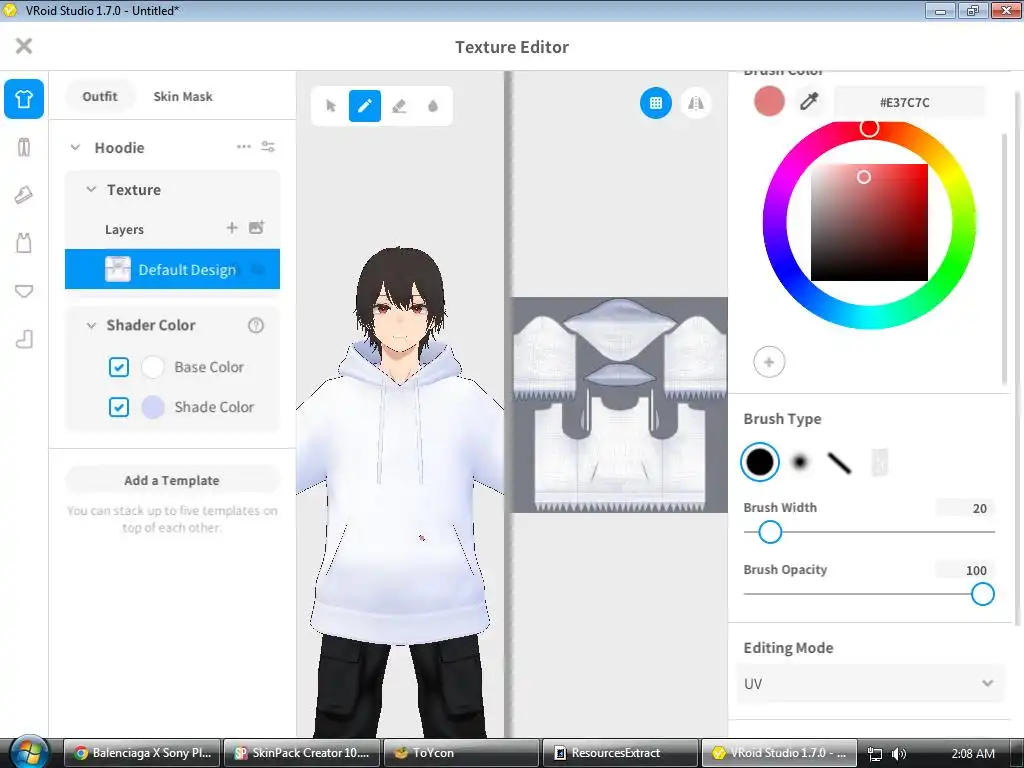Select the eraser tool

(399, 106)
